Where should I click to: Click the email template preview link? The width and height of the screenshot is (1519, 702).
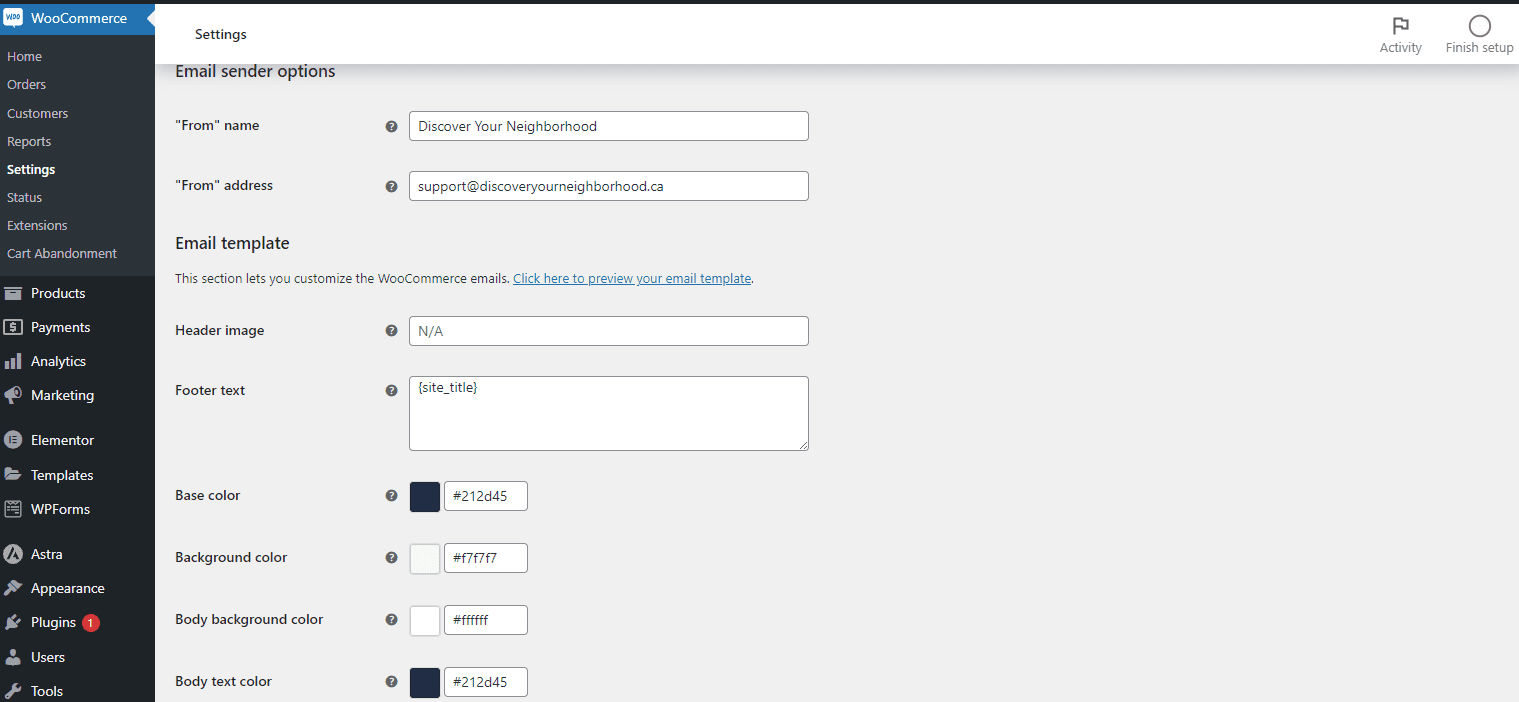tap(631, 279)
